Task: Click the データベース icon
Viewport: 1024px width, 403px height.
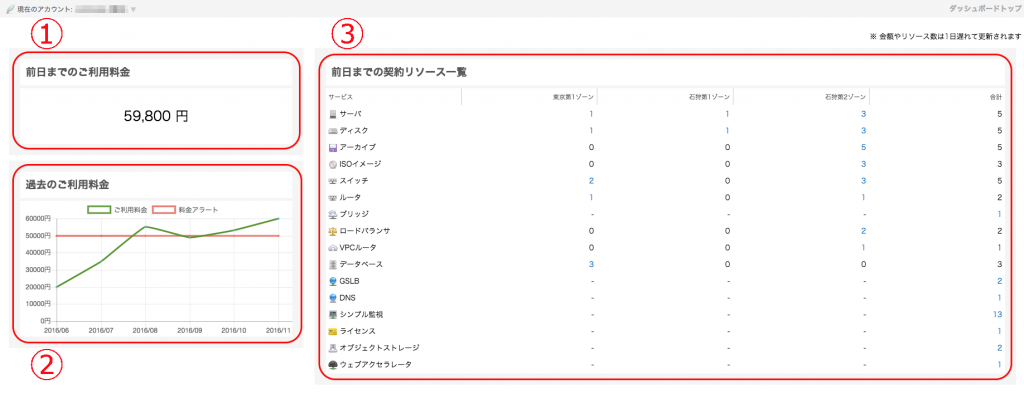Action: point(333,264)
